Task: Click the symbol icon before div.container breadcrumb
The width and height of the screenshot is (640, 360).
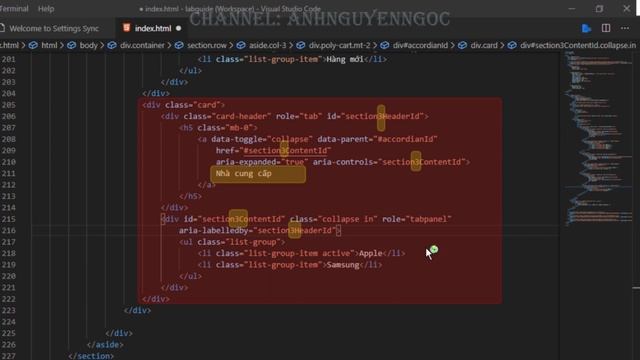Action: (x=112, y=45)
